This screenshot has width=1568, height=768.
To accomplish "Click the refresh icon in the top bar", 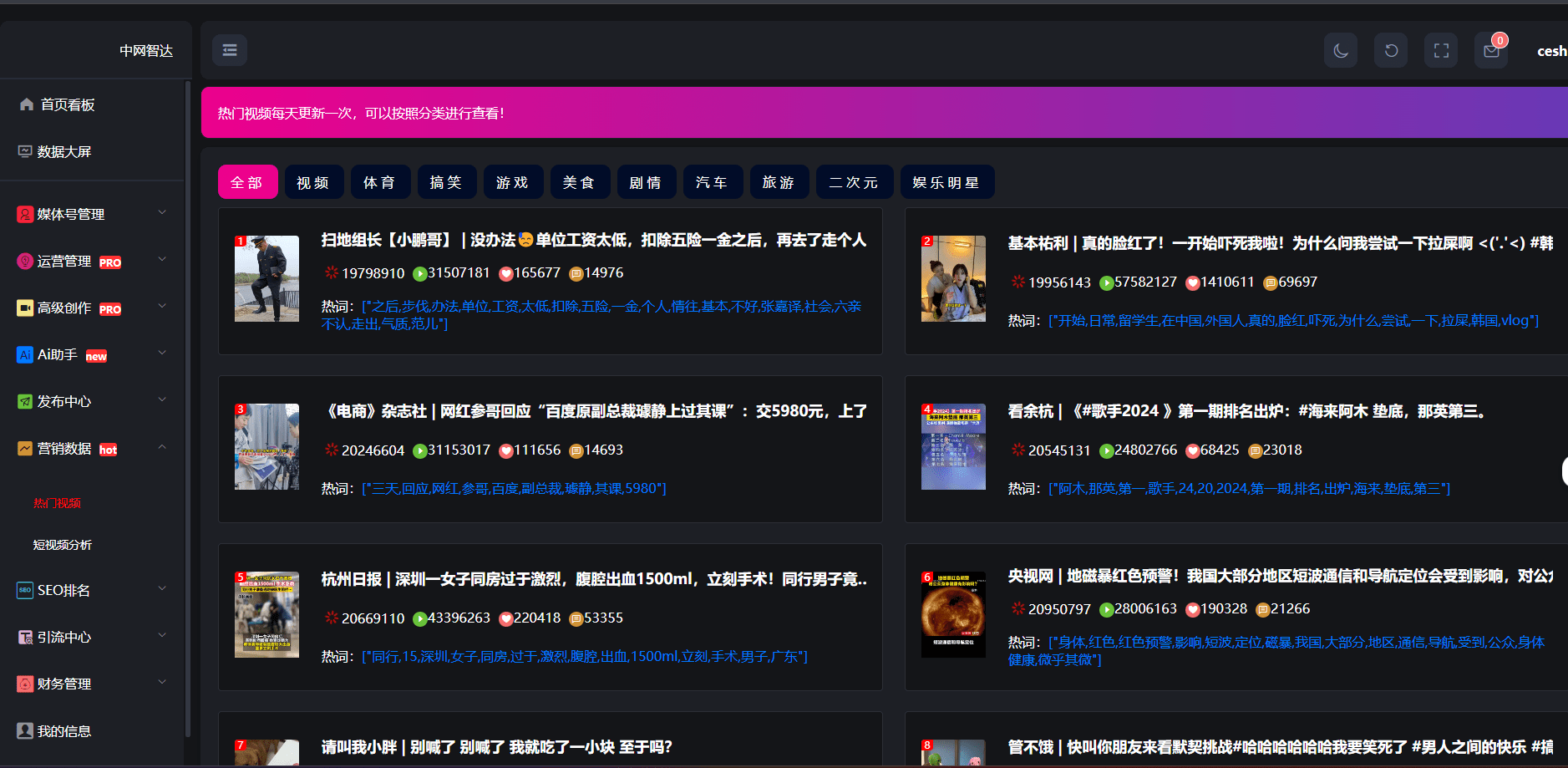I will click(1391, 51).
